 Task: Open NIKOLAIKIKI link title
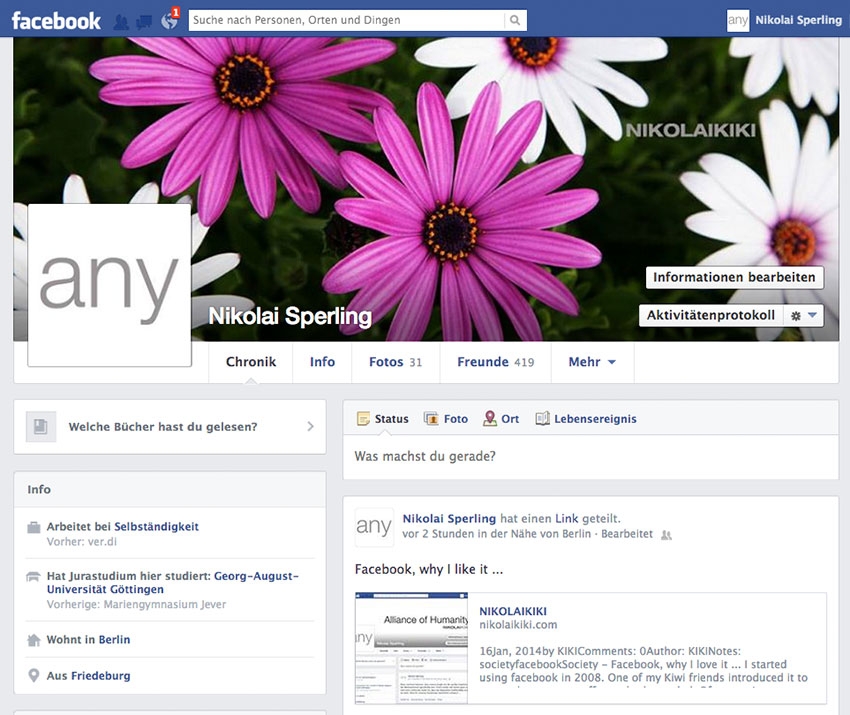(513, 611)
